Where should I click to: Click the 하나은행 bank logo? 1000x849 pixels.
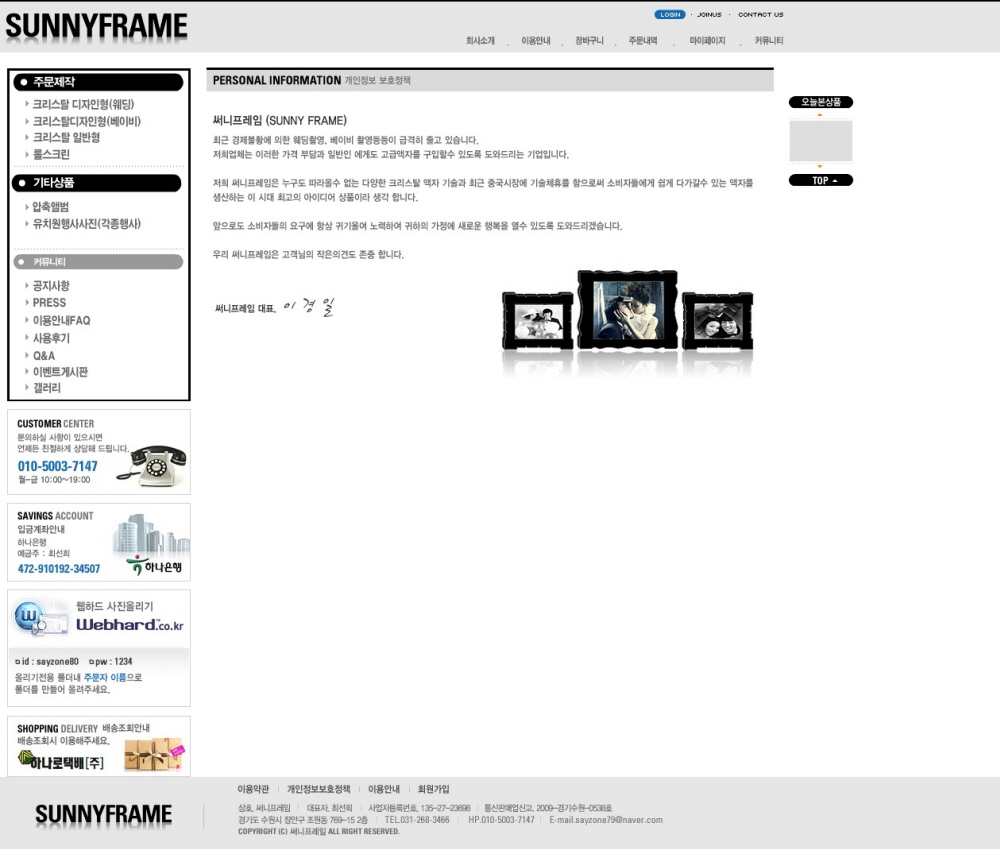tap(156, 566)
